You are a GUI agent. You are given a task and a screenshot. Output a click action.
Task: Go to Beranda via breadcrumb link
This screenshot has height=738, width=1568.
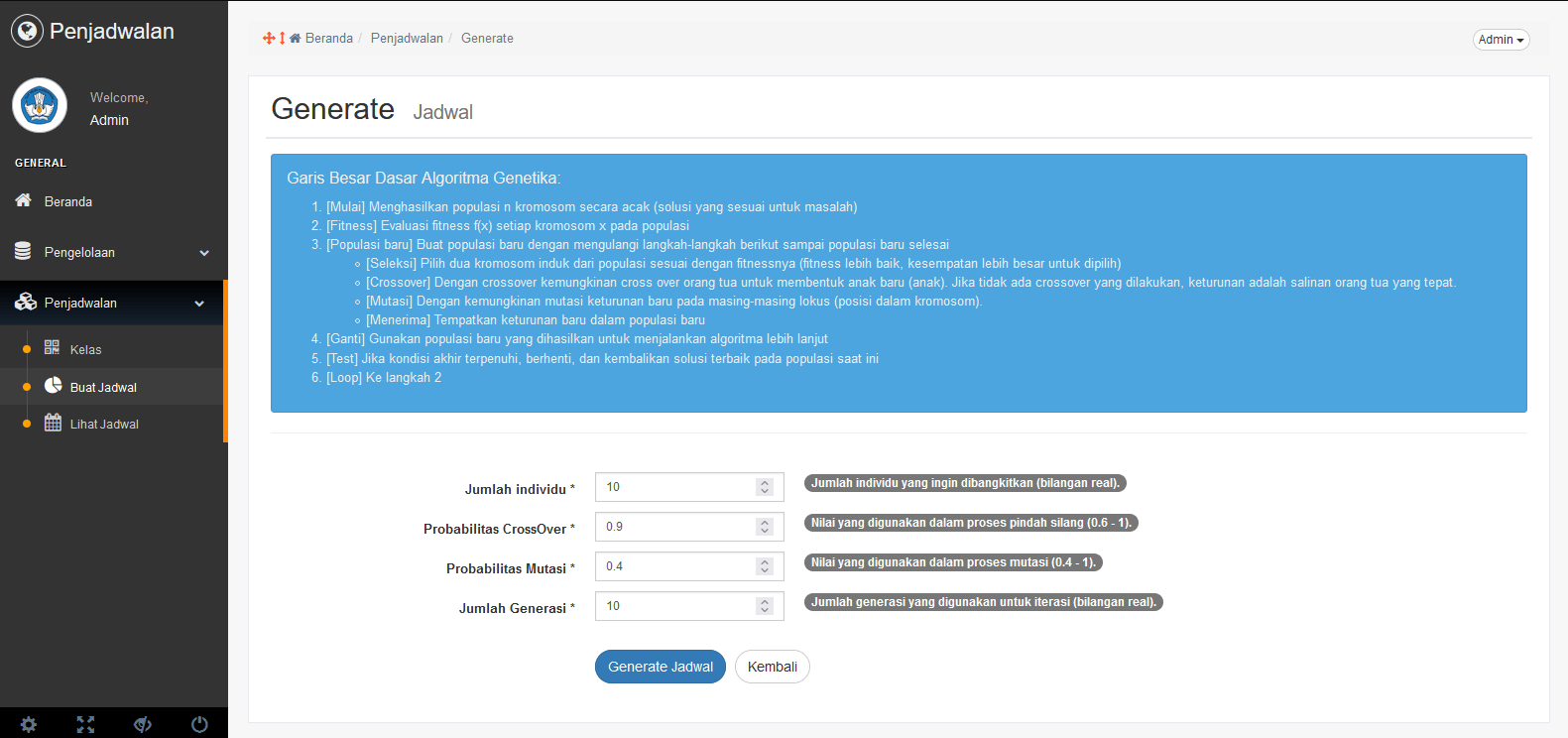pos(329,38)
